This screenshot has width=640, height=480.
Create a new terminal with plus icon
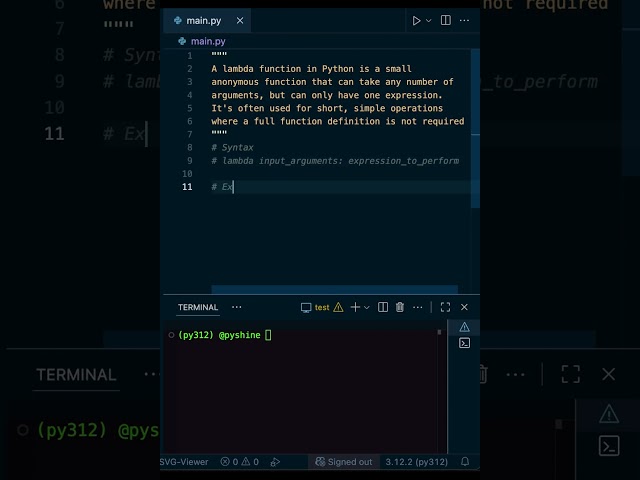pyautogui.click(x=355, y=307)
